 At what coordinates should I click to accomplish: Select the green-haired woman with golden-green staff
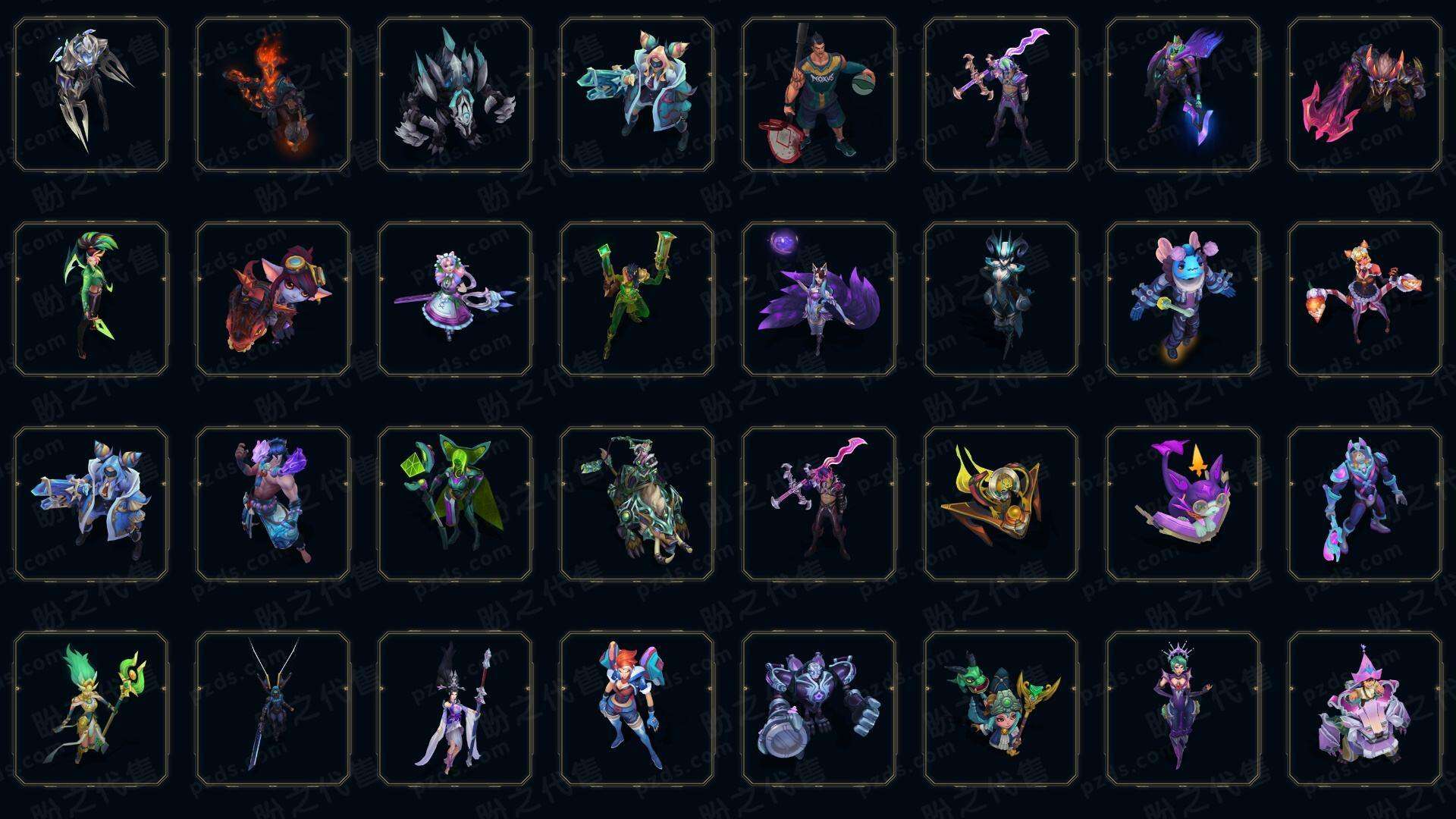91,708
